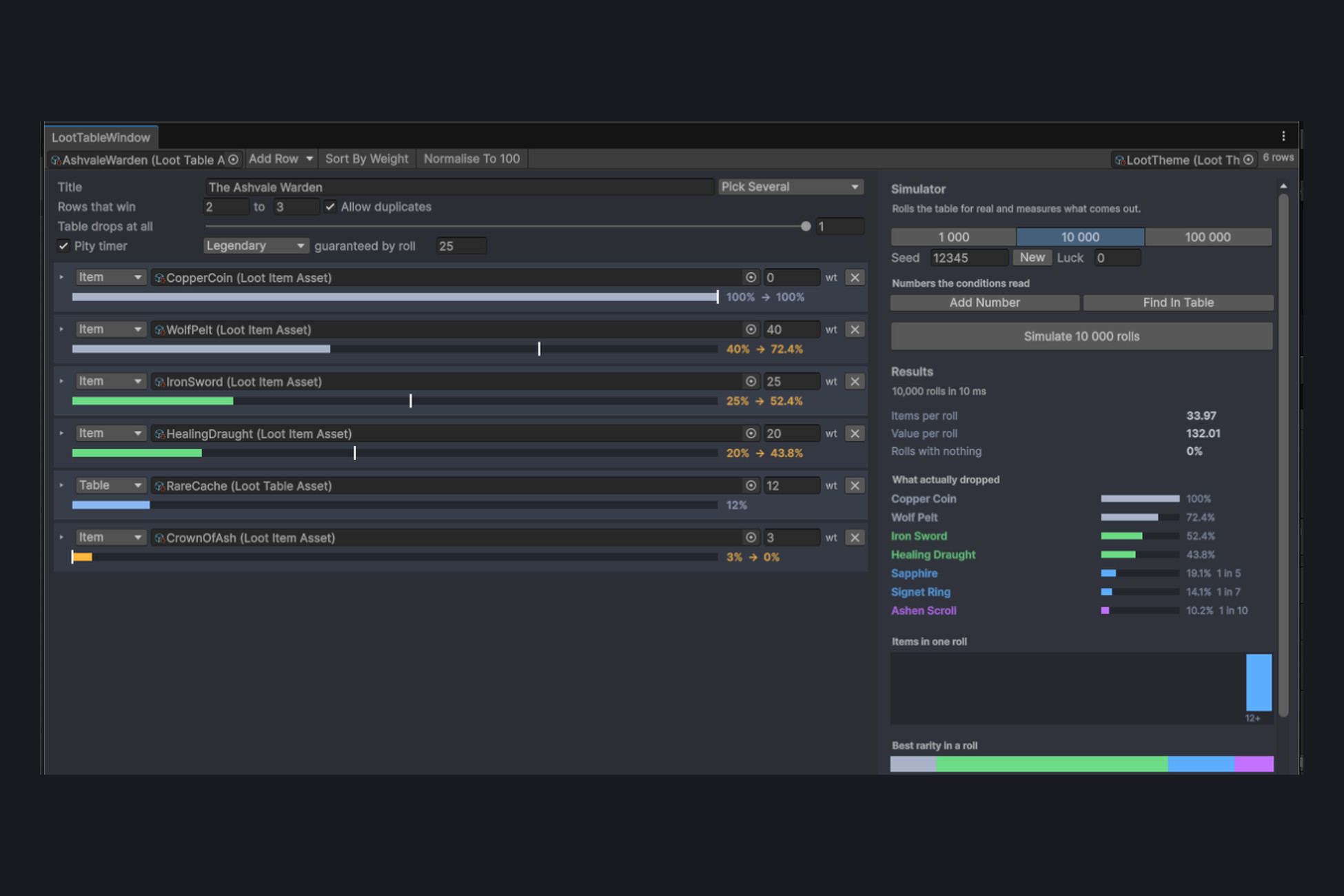This screenshot has height=896, width=1344.
Task: Remove the HealingDraught row
Action: 855,434
